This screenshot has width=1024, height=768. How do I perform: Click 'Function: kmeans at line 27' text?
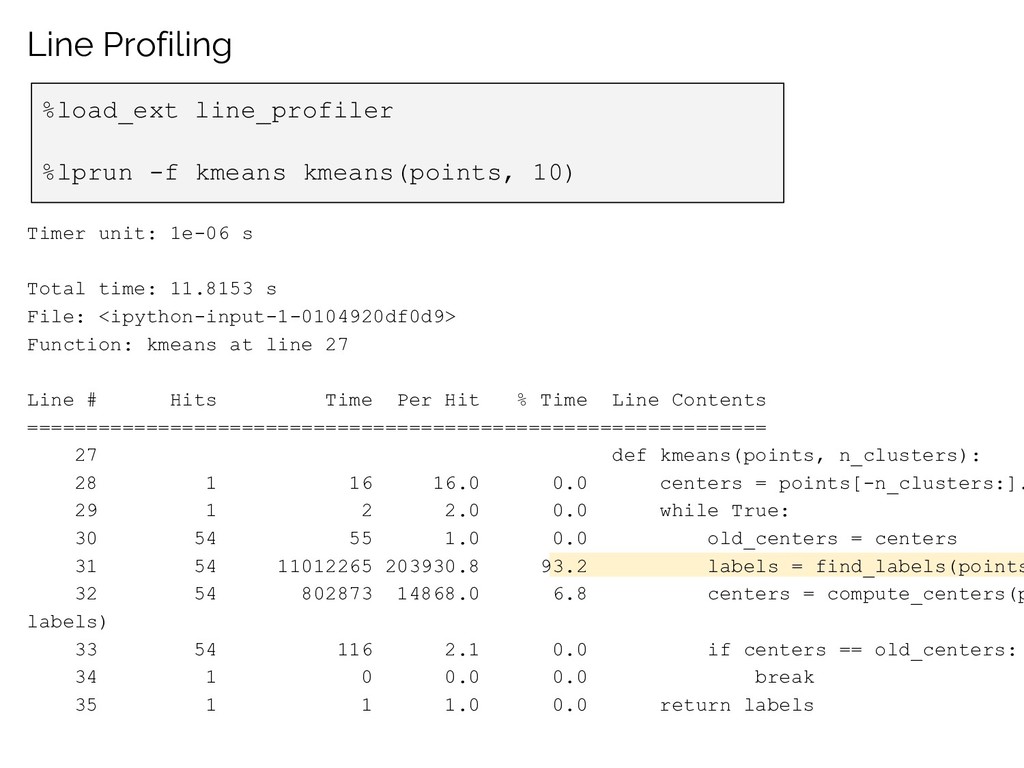point(188,345)
